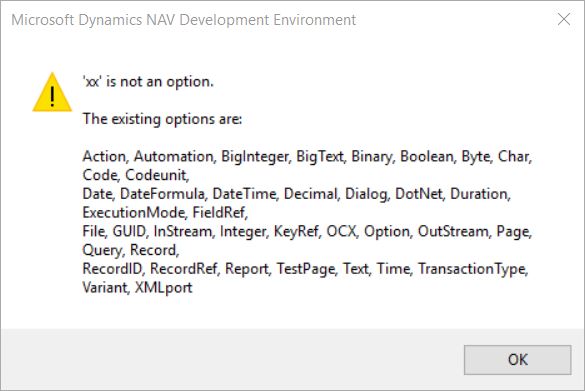Click the Microsoft Dynamics NAV Development Environment title
The width and height of the screenshot is (585, 391).
pos(184,20)
